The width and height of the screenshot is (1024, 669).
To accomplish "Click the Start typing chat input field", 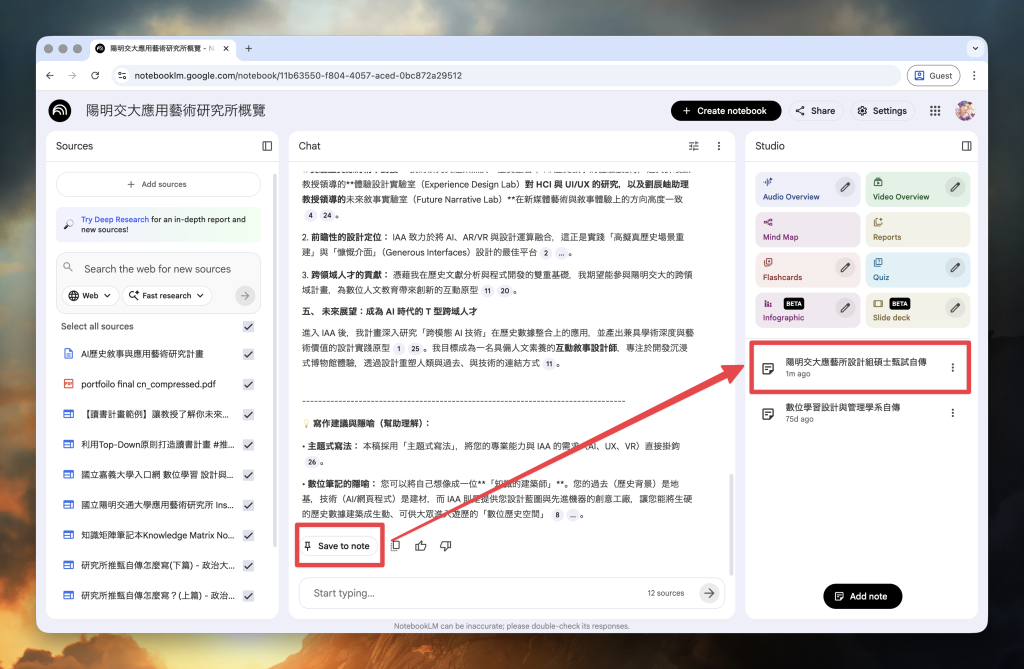I will pyautogui.click(x=450, y=592).
